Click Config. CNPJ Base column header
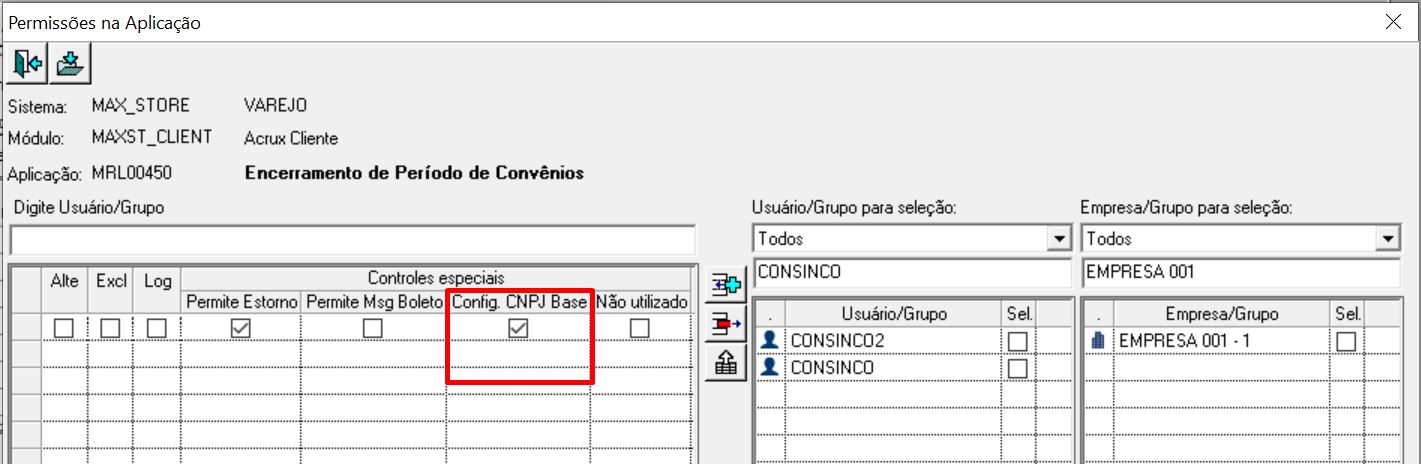Viewport: 1421px width, 464px height. [x=519, y=301]
